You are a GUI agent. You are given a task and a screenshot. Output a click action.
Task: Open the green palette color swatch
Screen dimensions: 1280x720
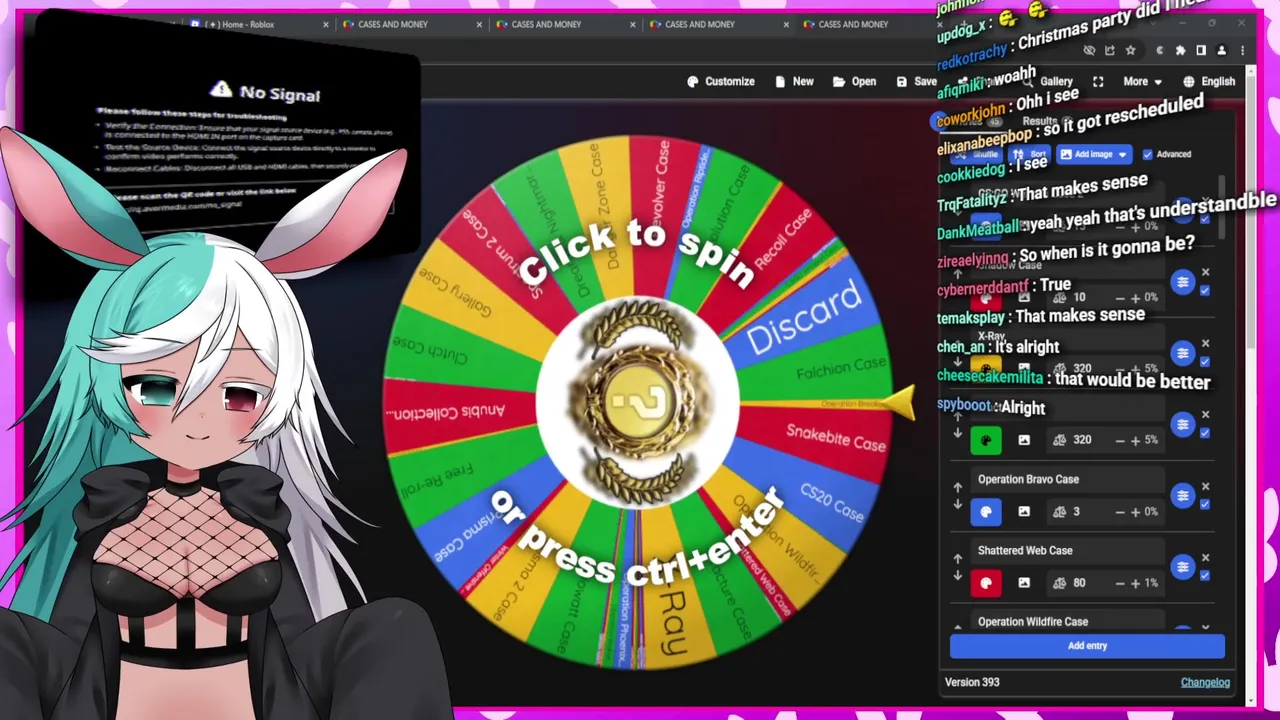(x=986, y=440)
